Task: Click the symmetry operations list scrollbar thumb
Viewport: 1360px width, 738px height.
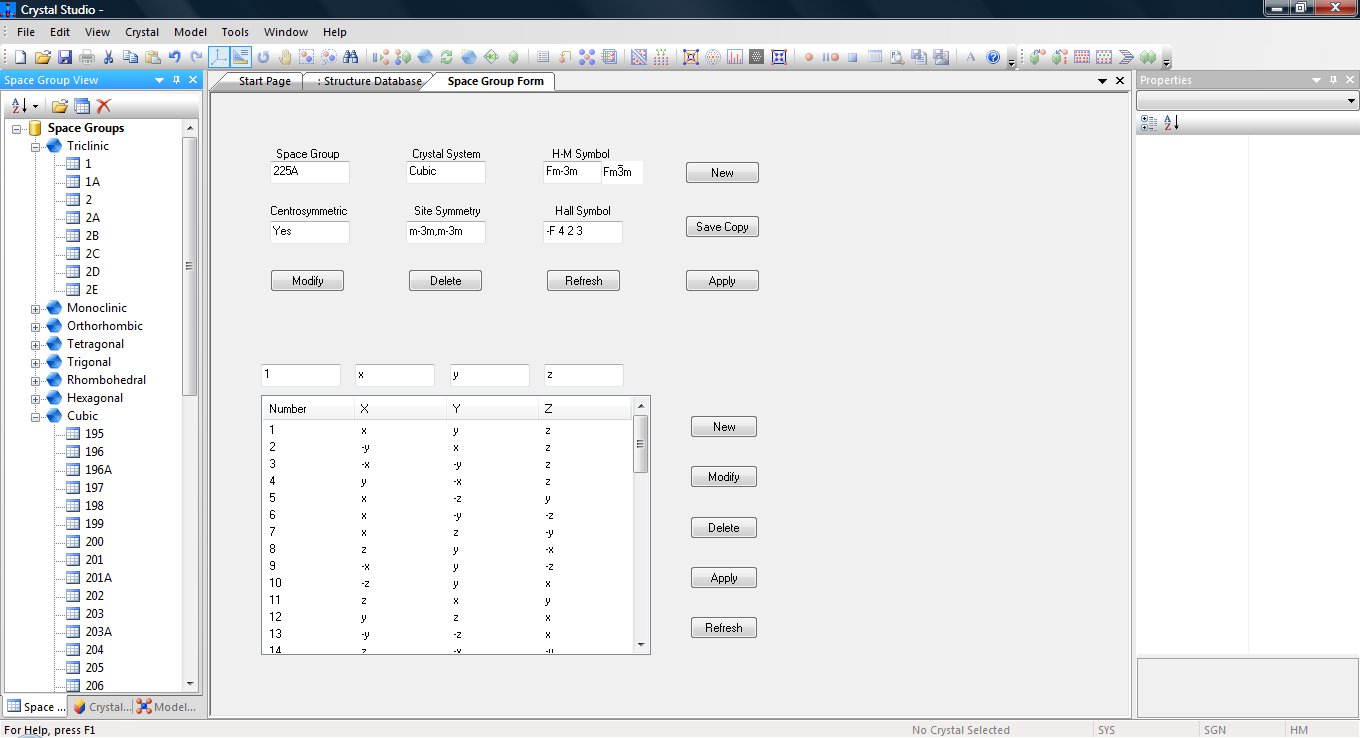Action: [x=641, y=442]
